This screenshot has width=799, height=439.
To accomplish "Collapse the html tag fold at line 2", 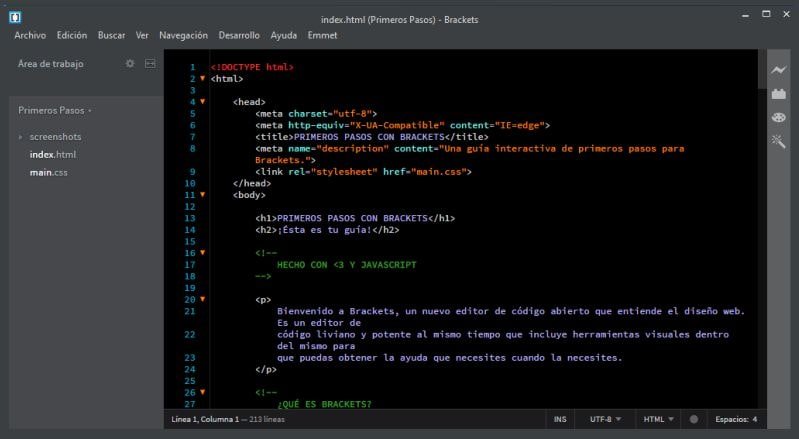I will (x=202, y=78).
